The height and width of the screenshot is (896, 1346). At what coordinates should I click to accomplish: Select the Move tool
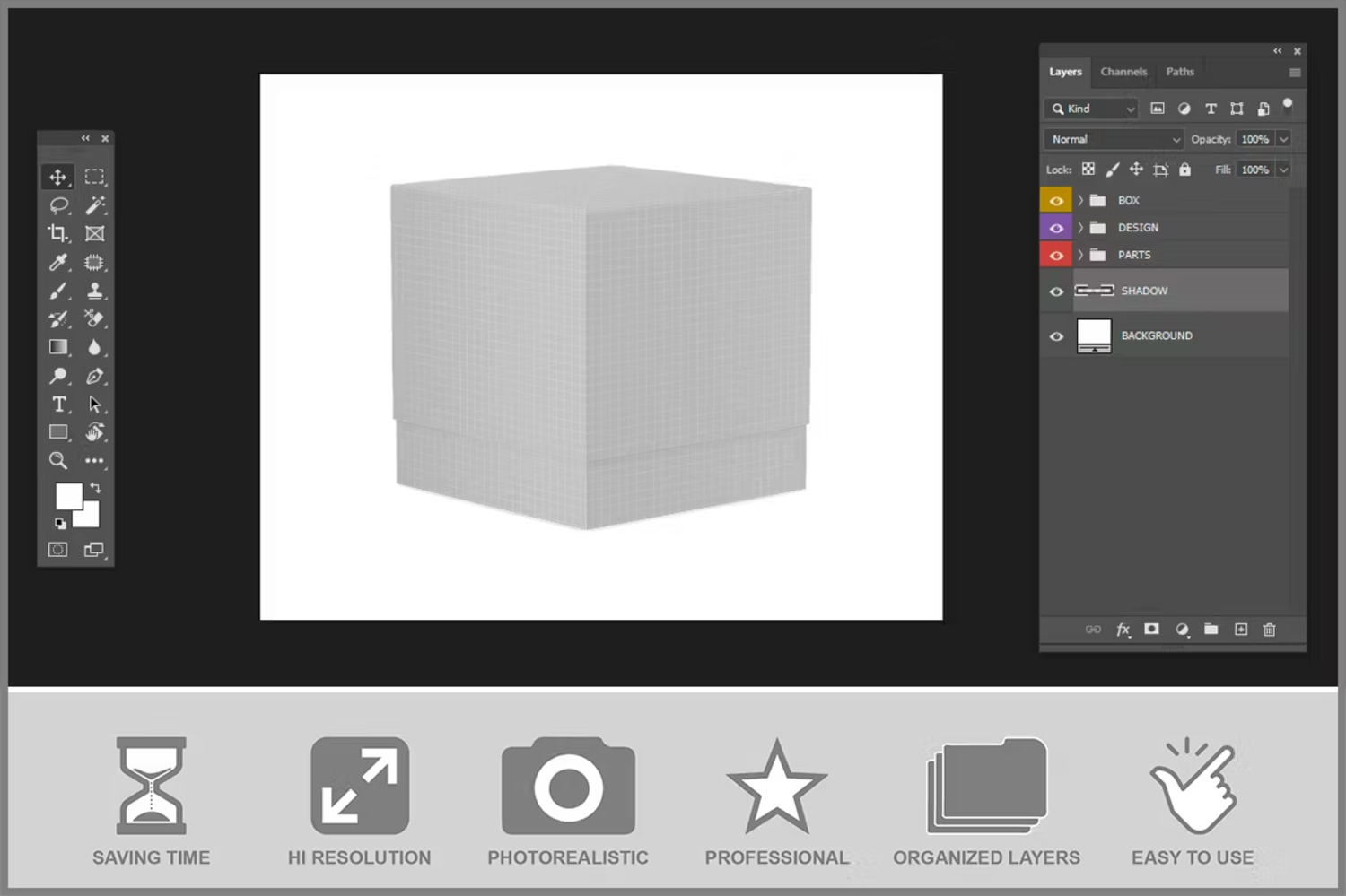coord(58,177)
